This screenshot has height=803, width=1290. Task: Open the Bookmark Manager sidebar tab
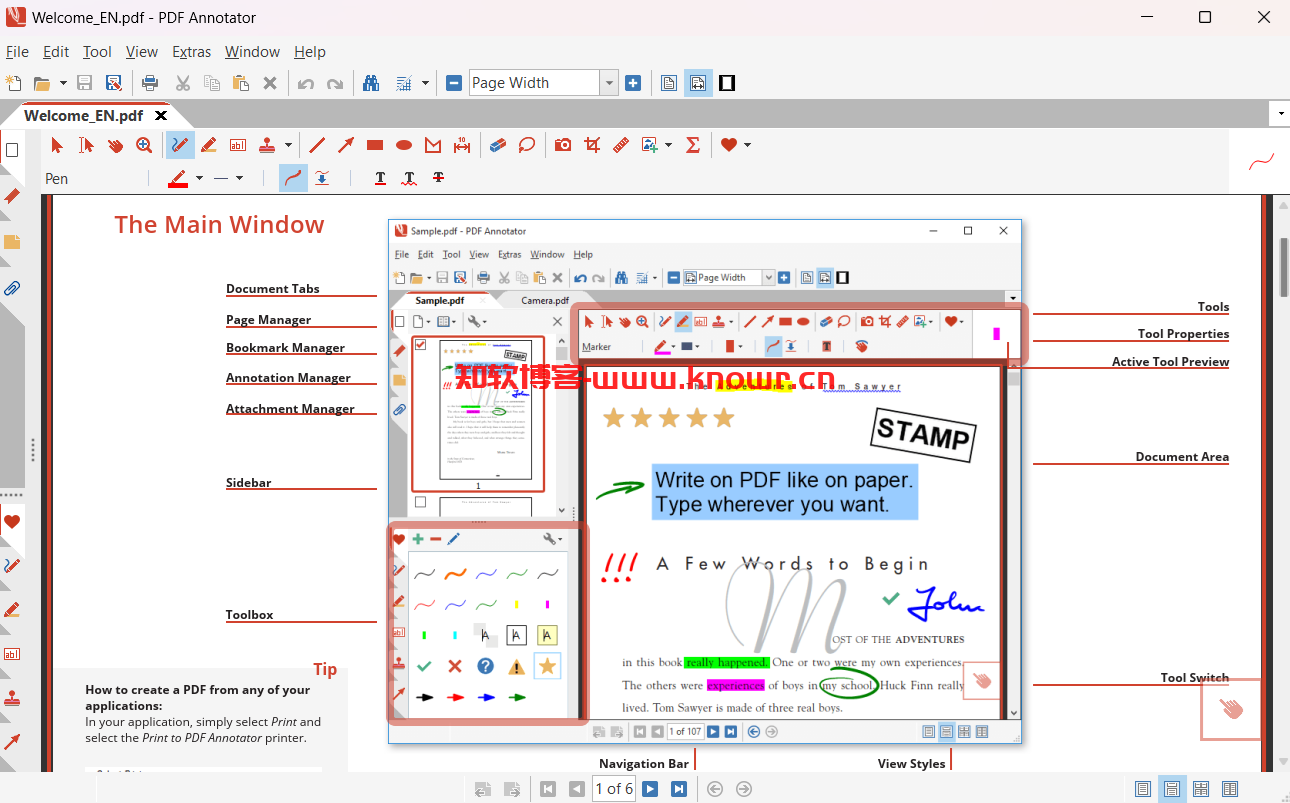[x=12, y=196]
